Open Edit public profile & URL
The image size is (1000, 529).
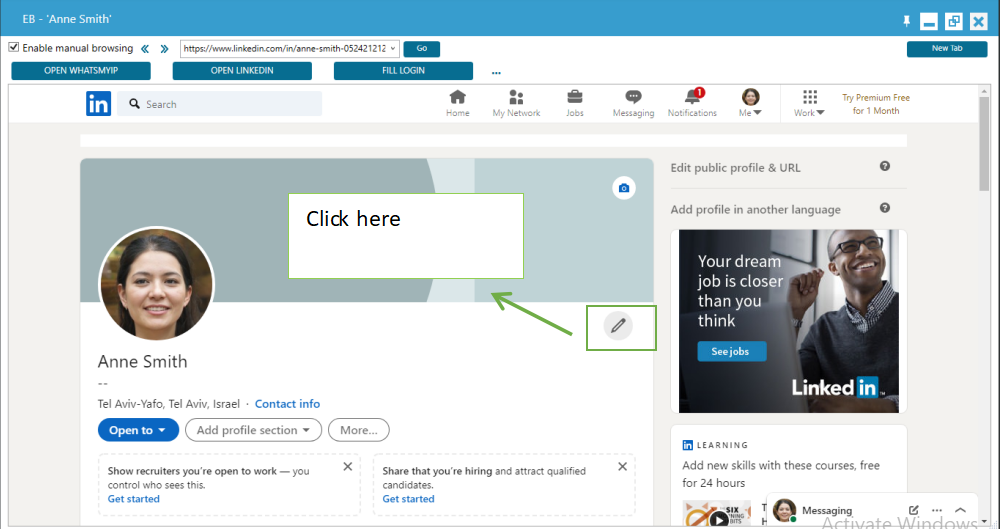(735, 168)
